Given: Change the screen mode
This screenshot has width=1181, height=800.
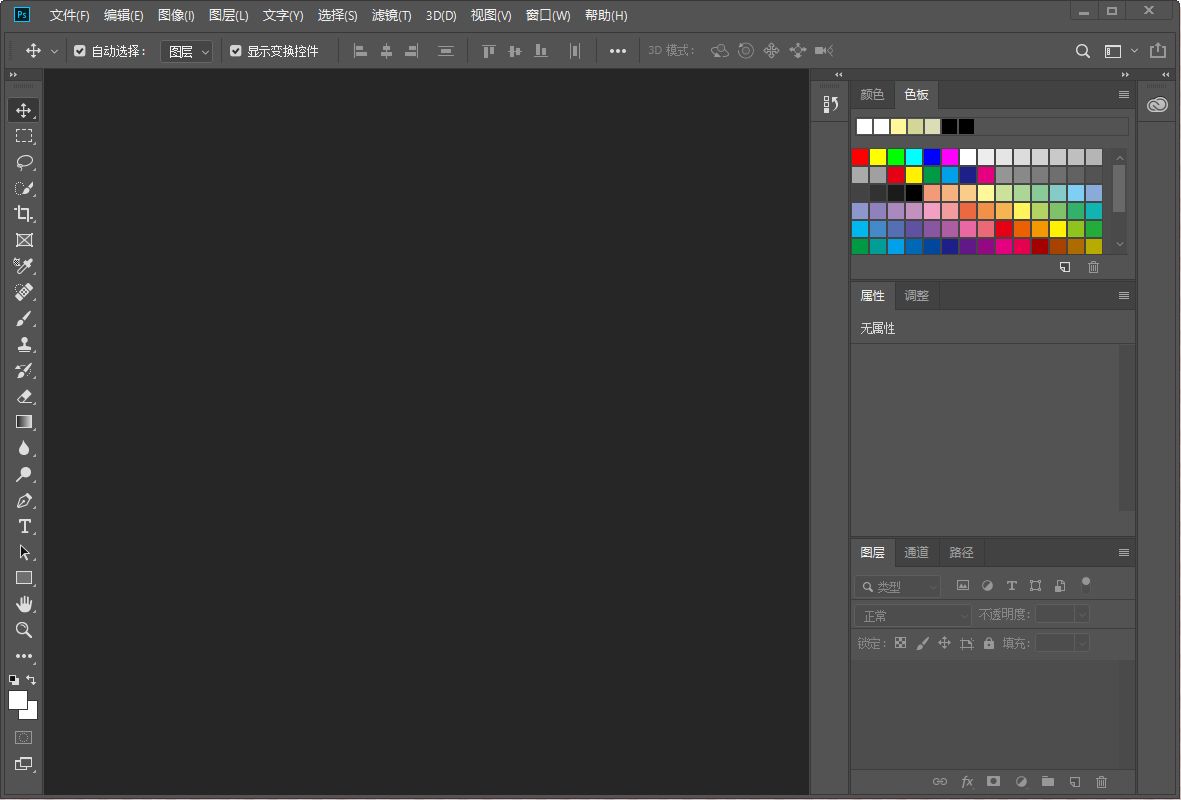Looking at the screenshot, I should 24,764.
